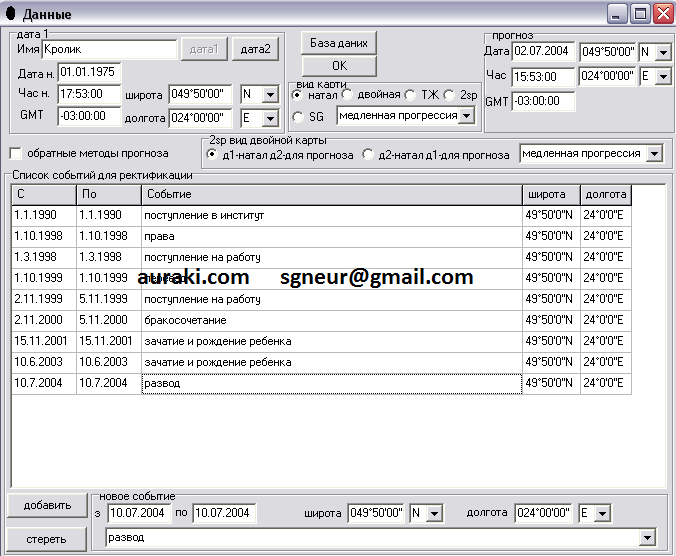Select the 2sp chart type radio
This screenshot has height=556, width=676.
pyautogui.click(x=448, y=95)
